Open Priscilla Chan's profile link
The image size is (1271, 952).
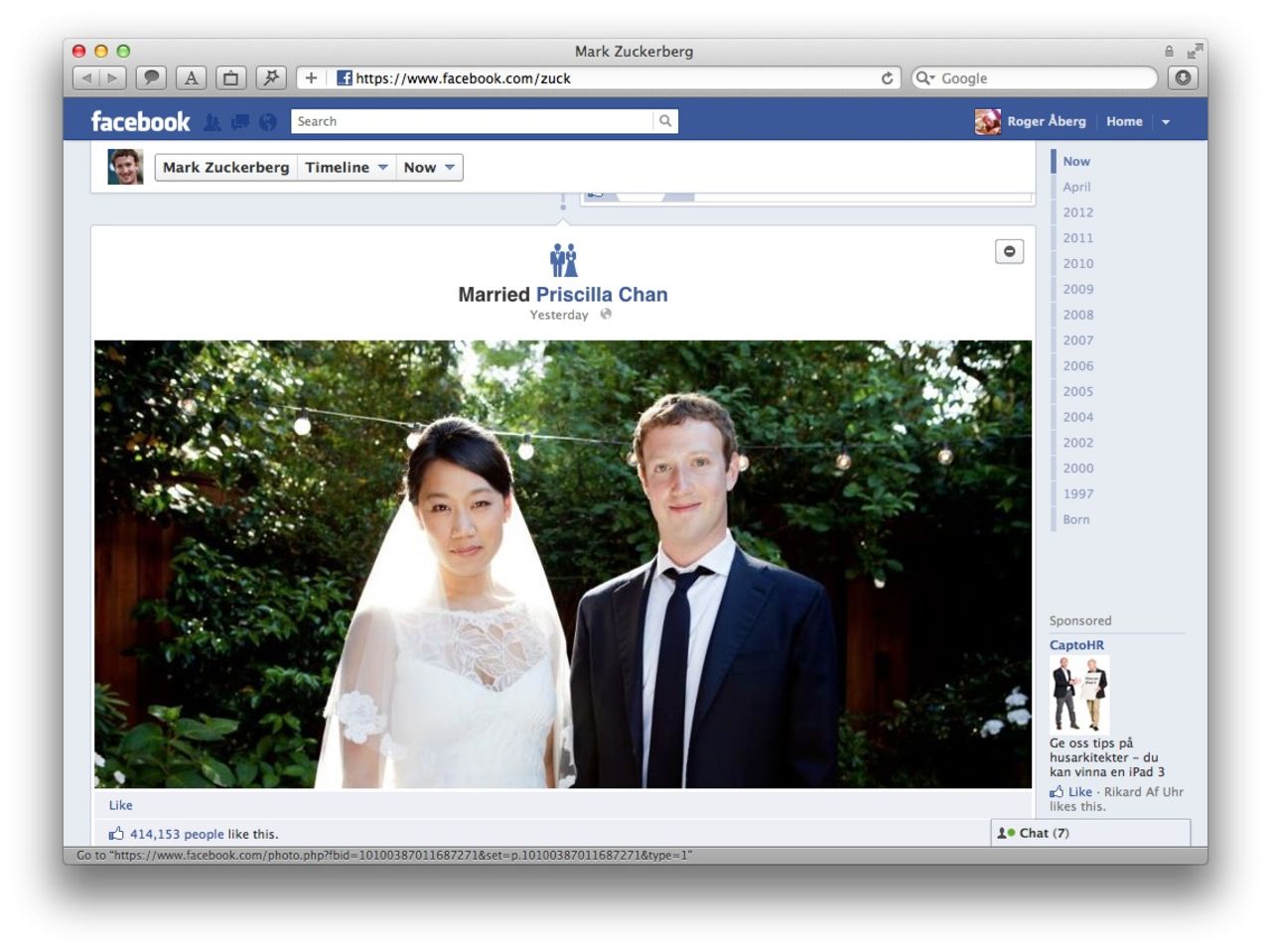(601, 294)
